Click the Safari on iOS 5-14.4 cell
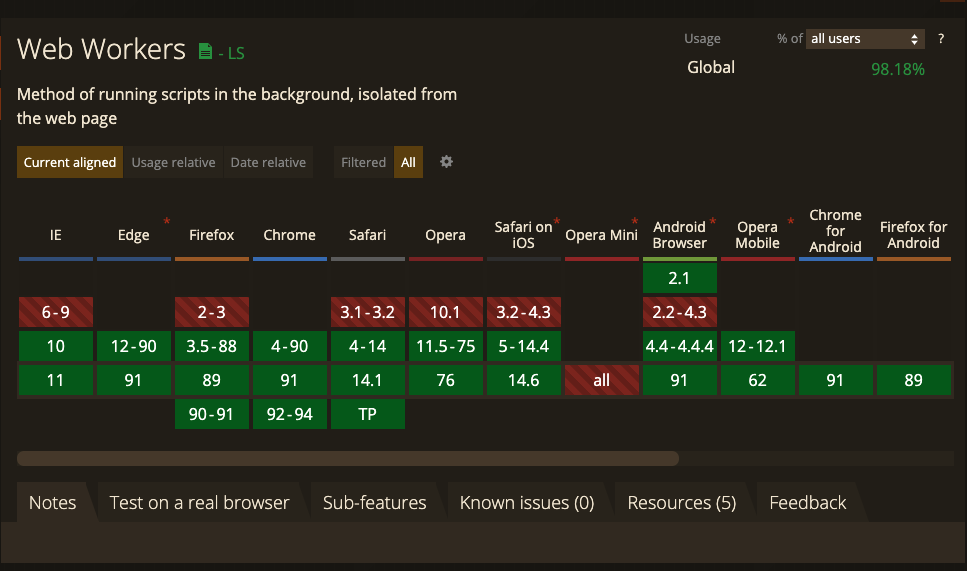Screen dimensions: 967x571 tap(524, 346)
